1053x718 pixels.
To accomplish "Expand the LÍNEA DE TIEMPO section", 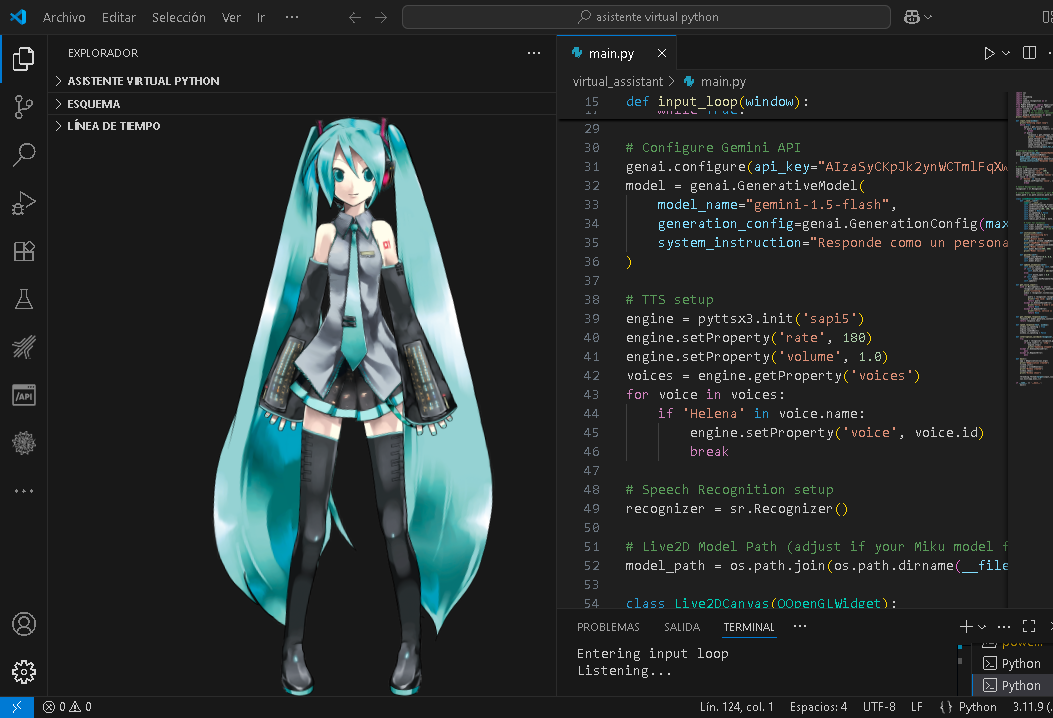I will (x=302, y=126).
